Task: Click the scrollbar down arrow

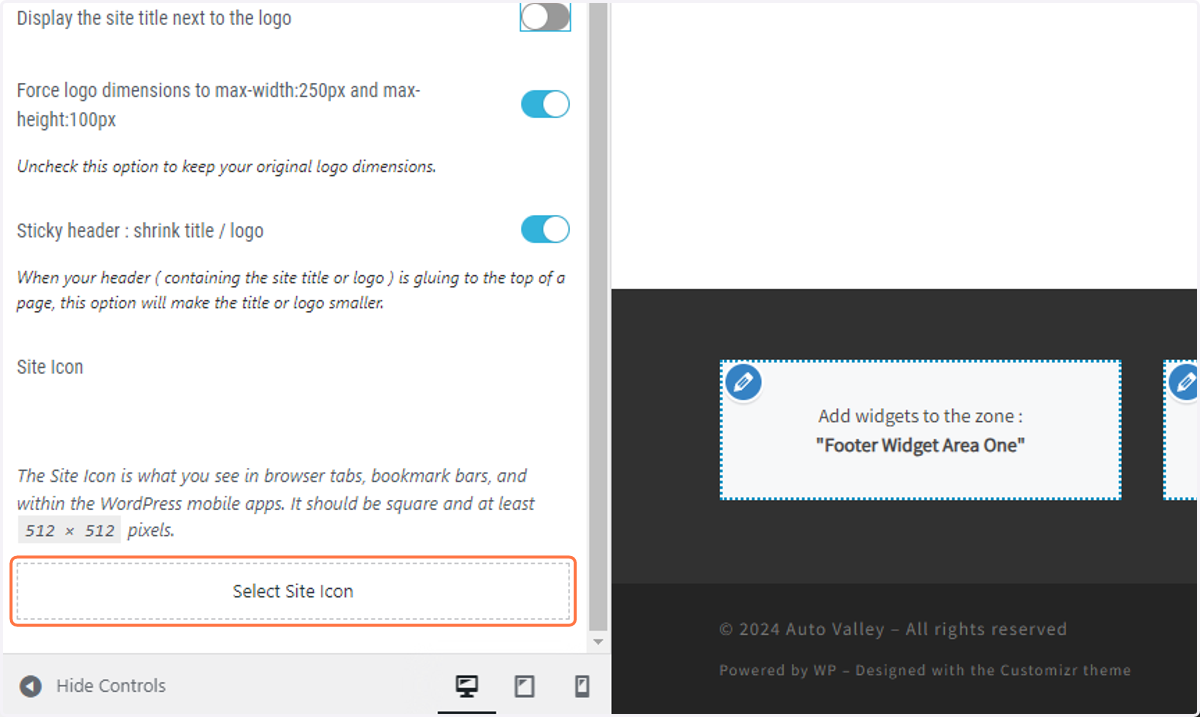Action: pyautogui.click(x=597, y=642)
